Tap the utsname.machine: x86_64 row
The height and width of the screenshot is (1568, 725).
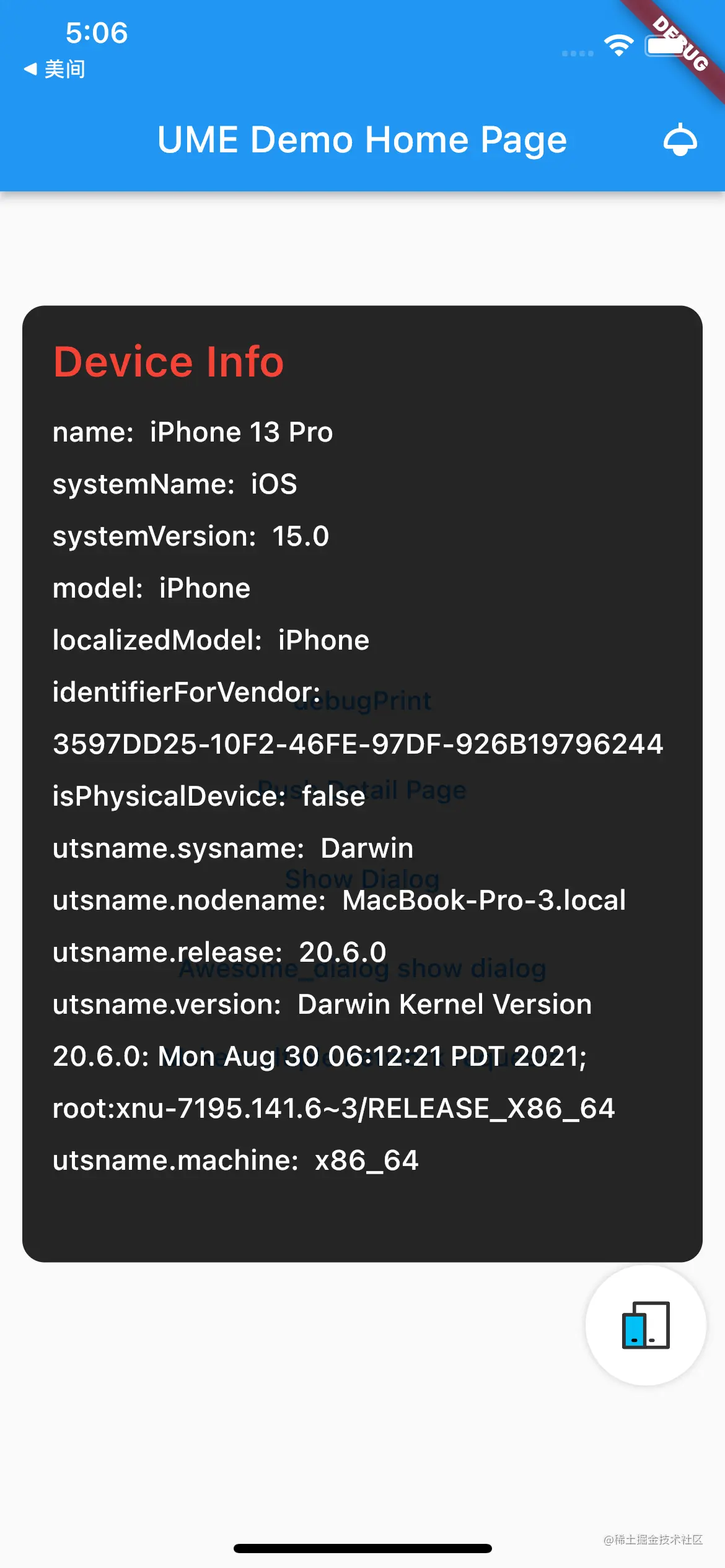point(235,1161)
